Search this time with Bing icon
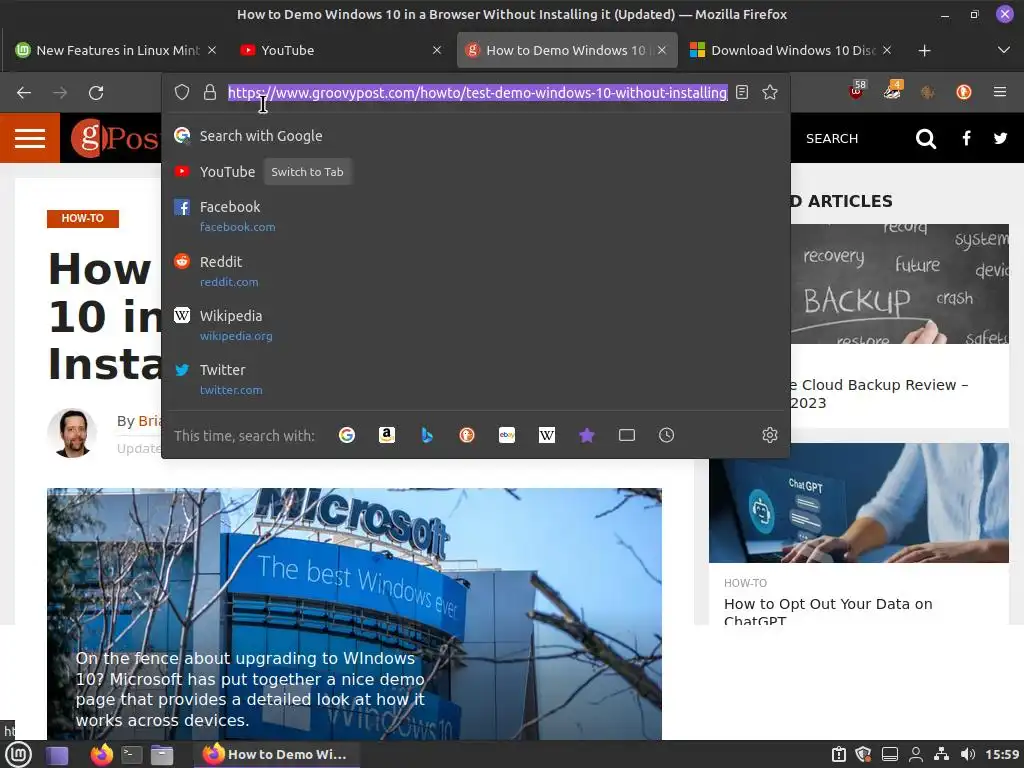Viewport: 1024px width, 768px height. point(427,435)
